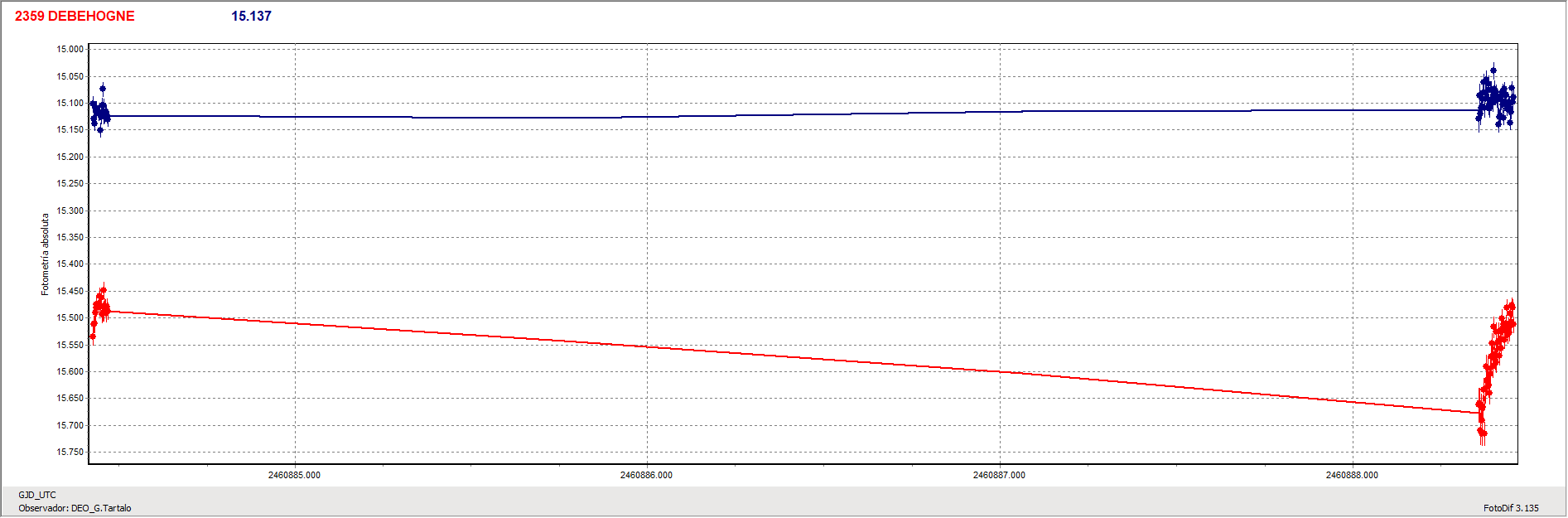The image size is (1568, 518).
Task: Click the GJD_UTC label in footer
Action: click(x=37, y=495)
